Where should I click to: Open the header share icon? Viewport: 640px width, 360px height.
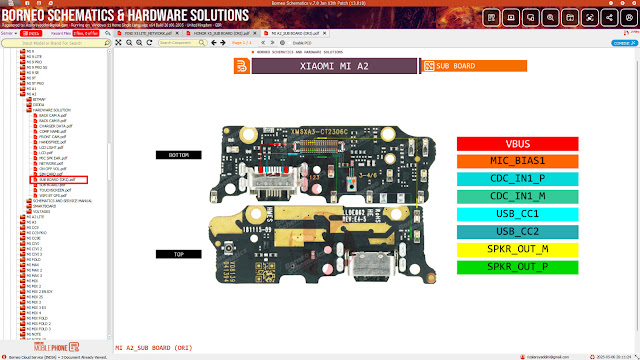[x=609, y=18]
